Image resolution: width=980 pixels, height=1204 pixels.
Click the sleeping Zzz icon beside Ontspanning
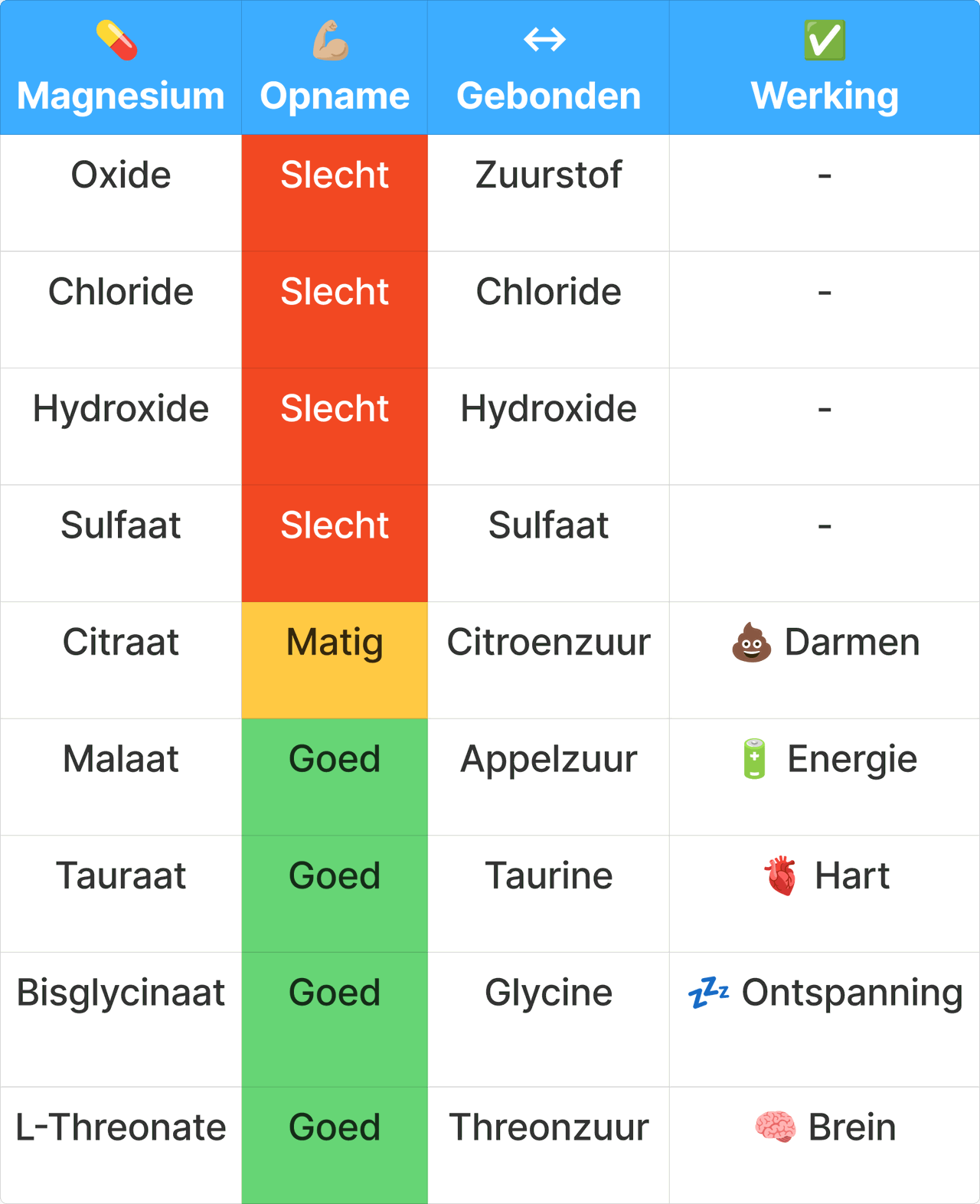[708, 993]
